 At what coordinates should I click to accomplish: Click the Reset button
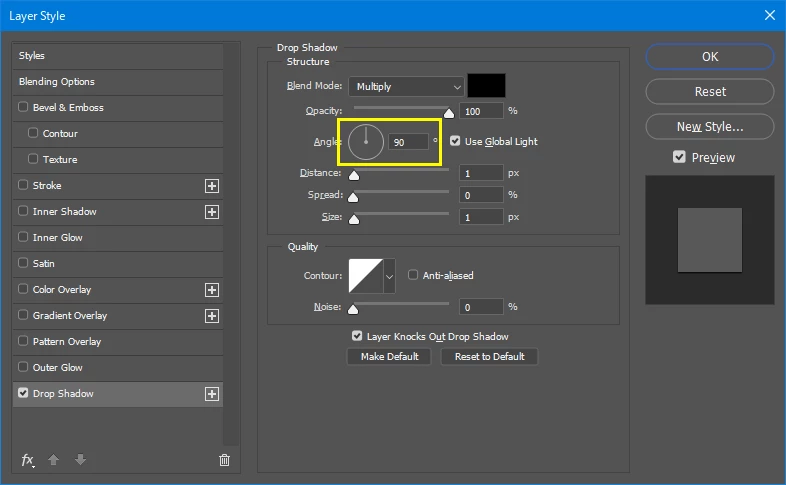(x=710, y=92)
